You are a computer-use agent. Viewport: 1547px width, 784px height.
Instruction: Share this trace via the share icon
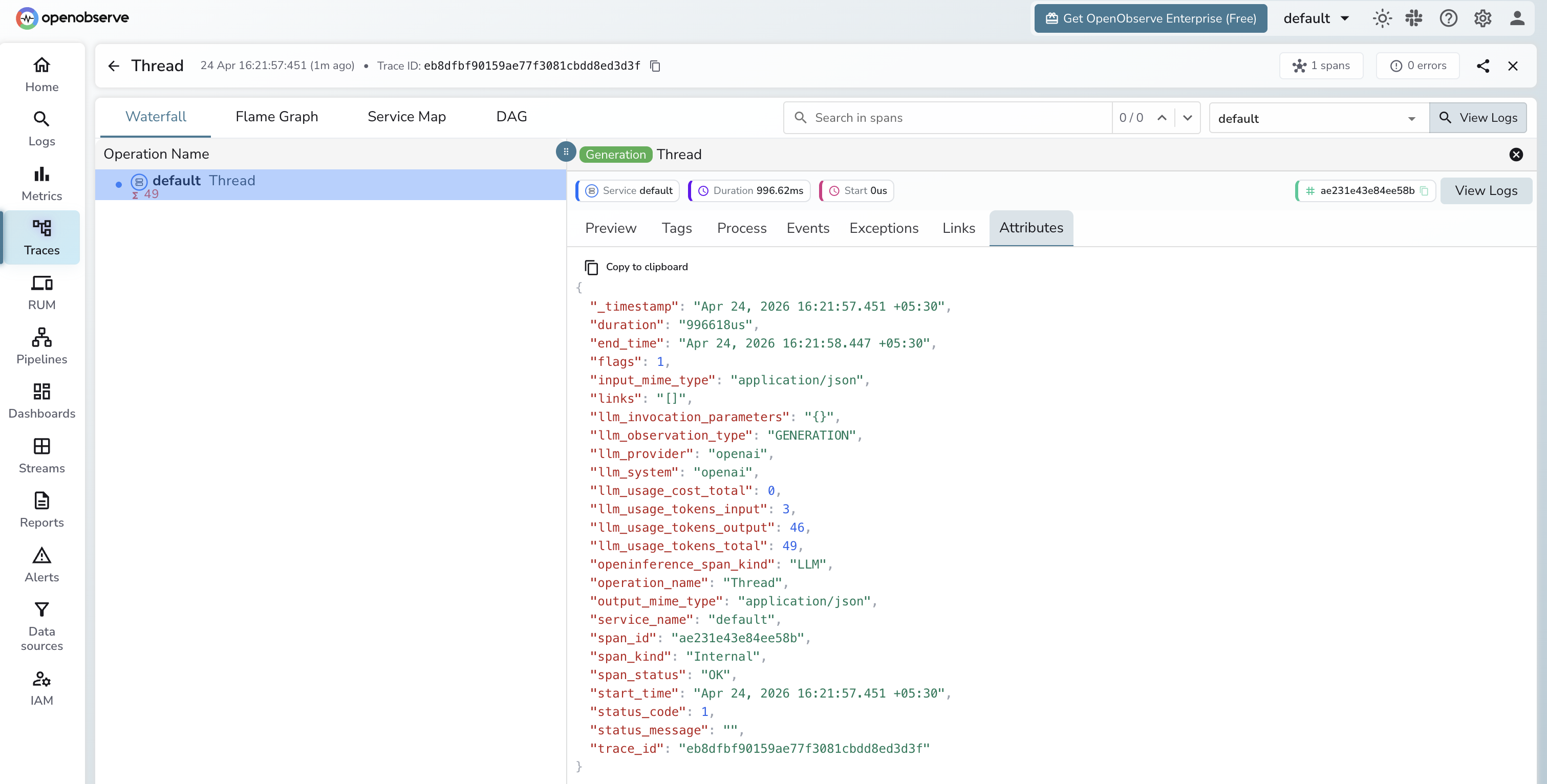pos(1484,66)
